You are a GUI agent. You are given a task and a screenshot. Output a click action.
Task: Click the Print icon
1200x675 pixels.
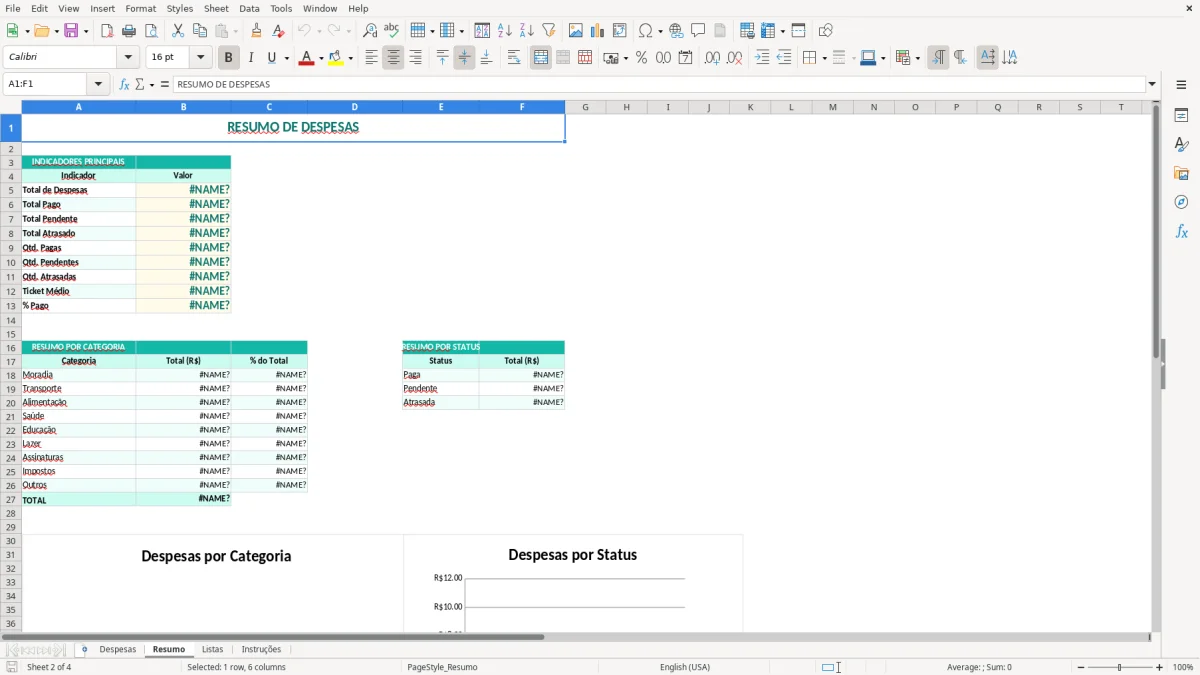(x=129, y=31)
